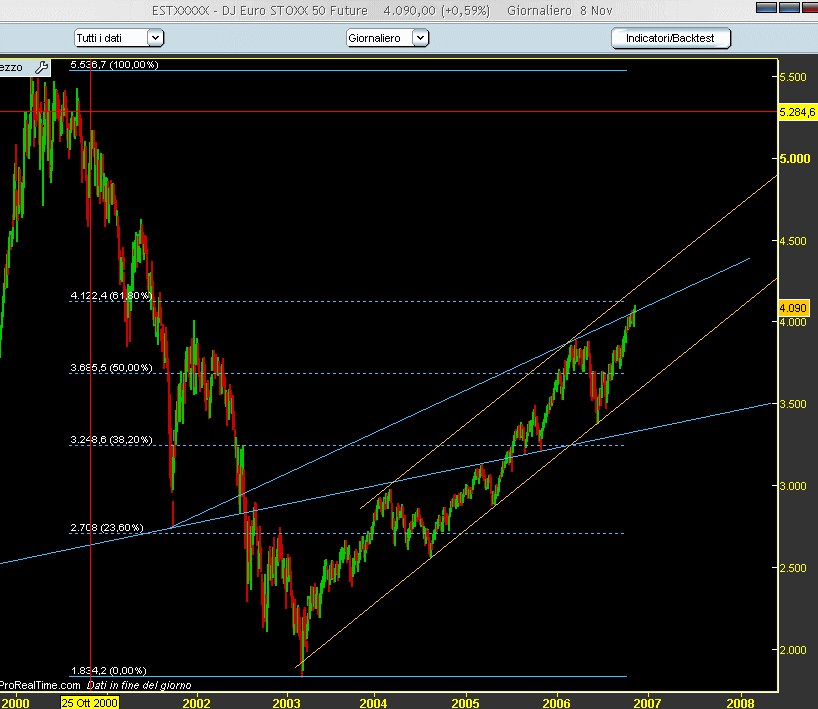Select the 2.708 (23,60%) Fibonacci label

106,527
